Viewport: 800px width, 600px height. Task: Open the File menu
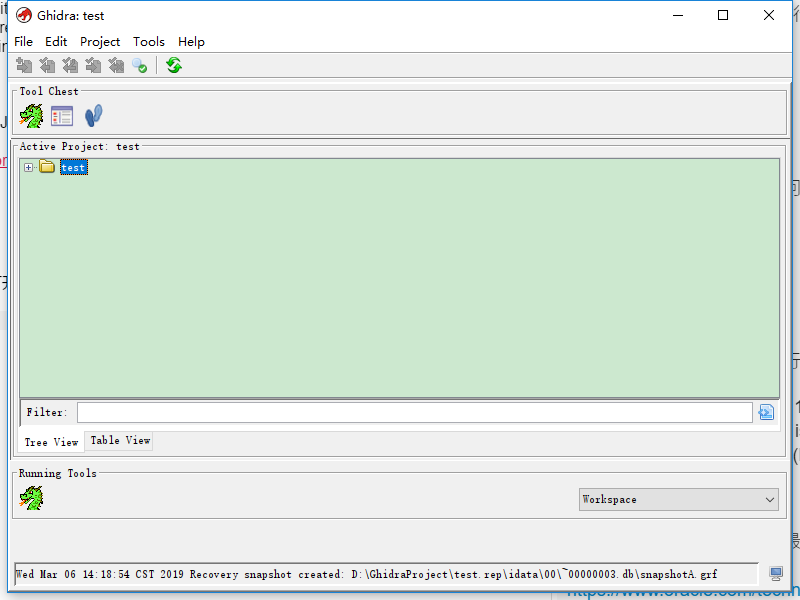click(23, 41)
